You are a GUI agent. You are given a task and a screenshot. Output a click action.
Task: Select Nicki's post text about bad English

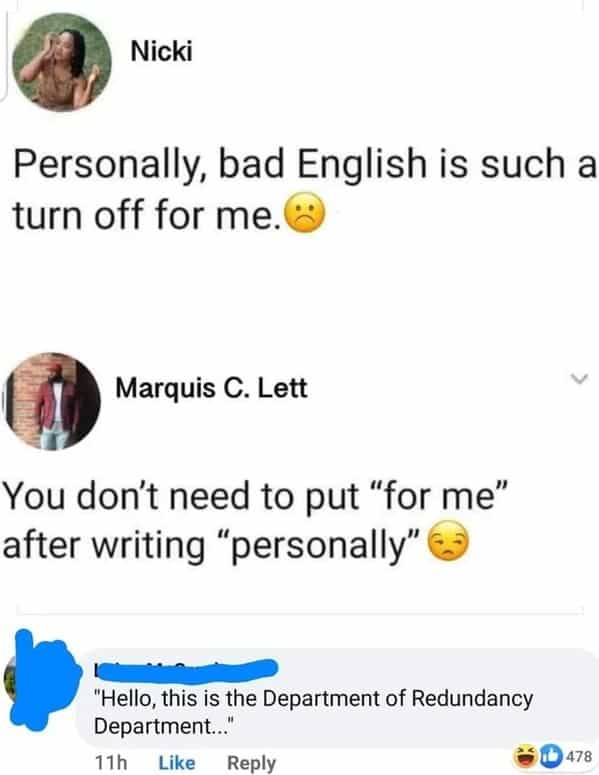(304, 190)
